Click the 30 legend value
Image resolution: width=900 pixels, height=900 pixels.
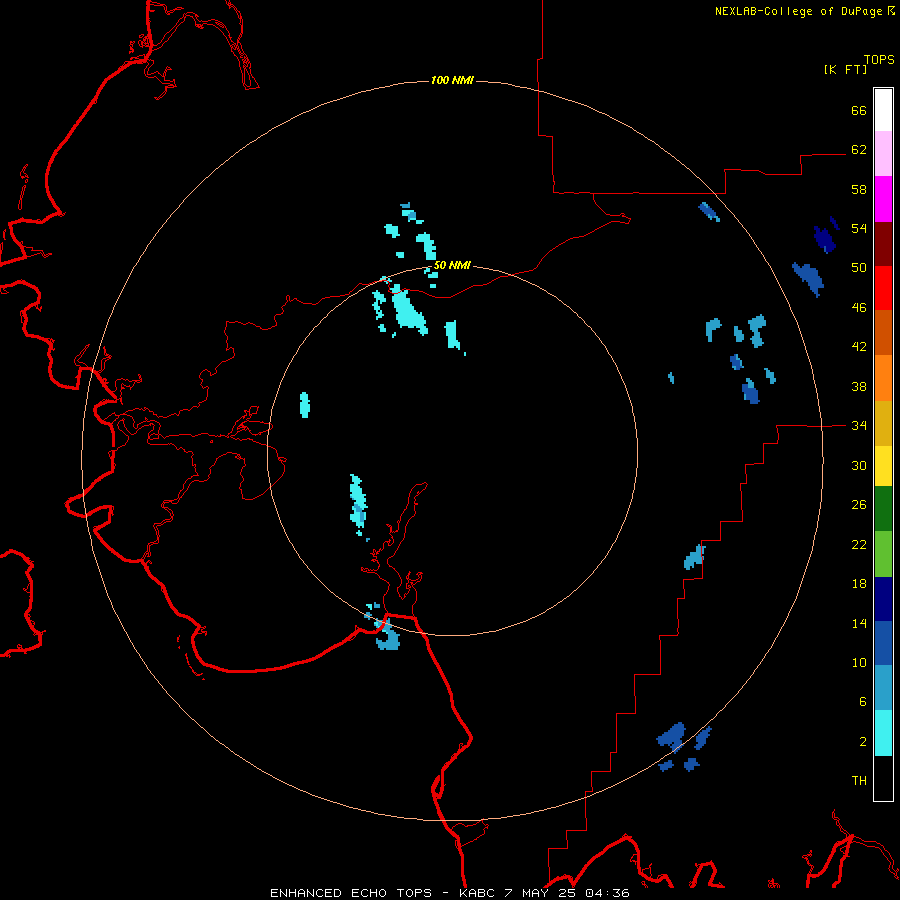[x=859, y=465]
